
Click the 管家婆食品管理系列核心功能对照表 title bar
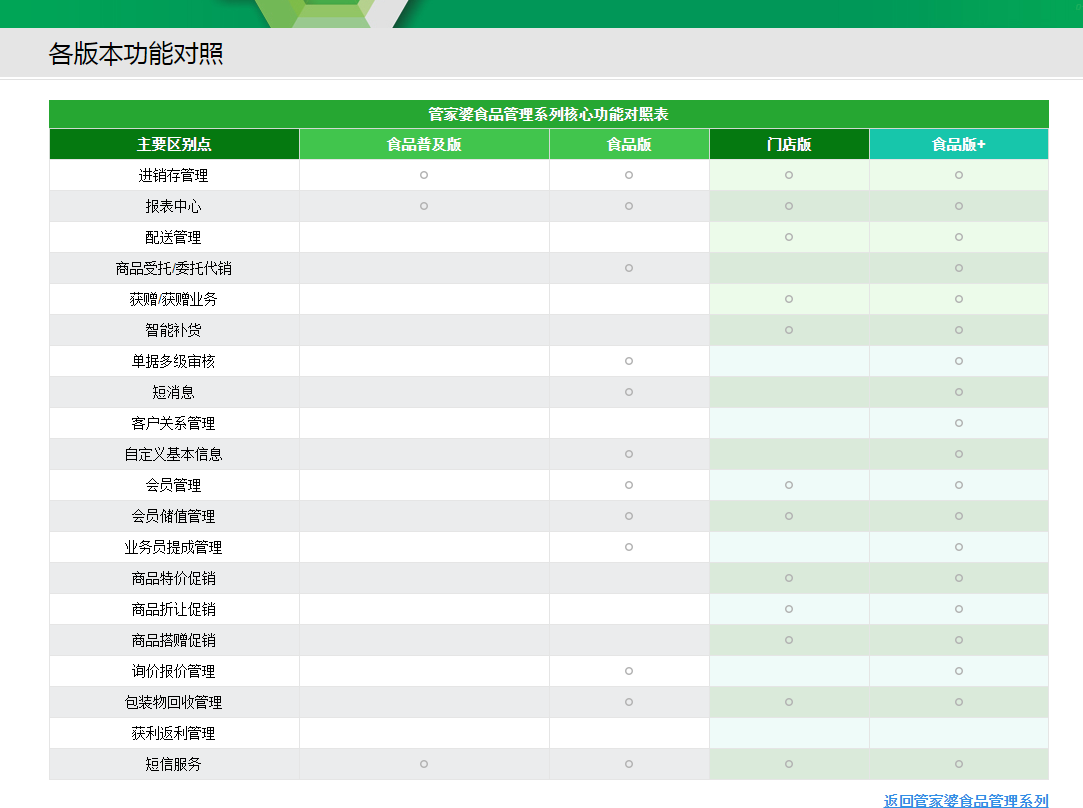548,114
